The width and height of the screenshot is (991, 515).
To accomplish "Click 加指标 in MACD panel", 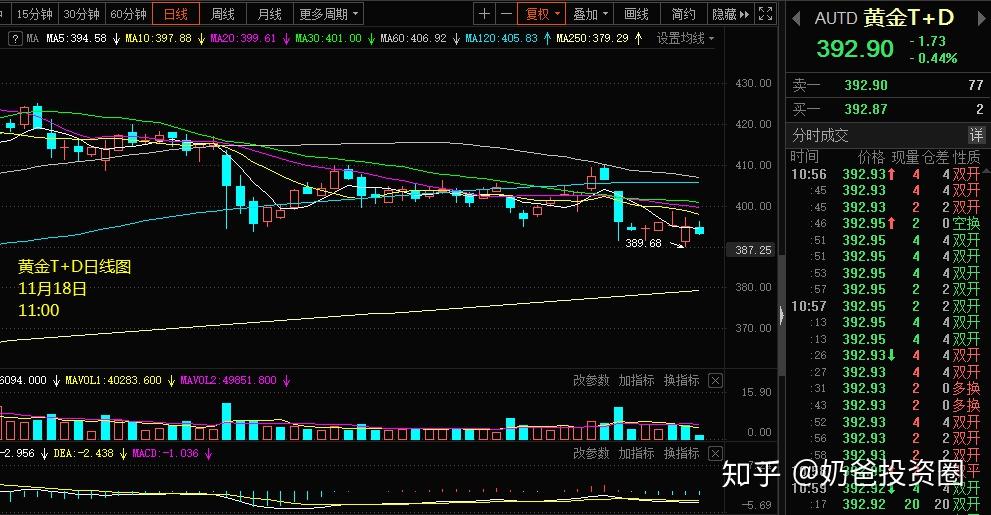I will 636,454.
